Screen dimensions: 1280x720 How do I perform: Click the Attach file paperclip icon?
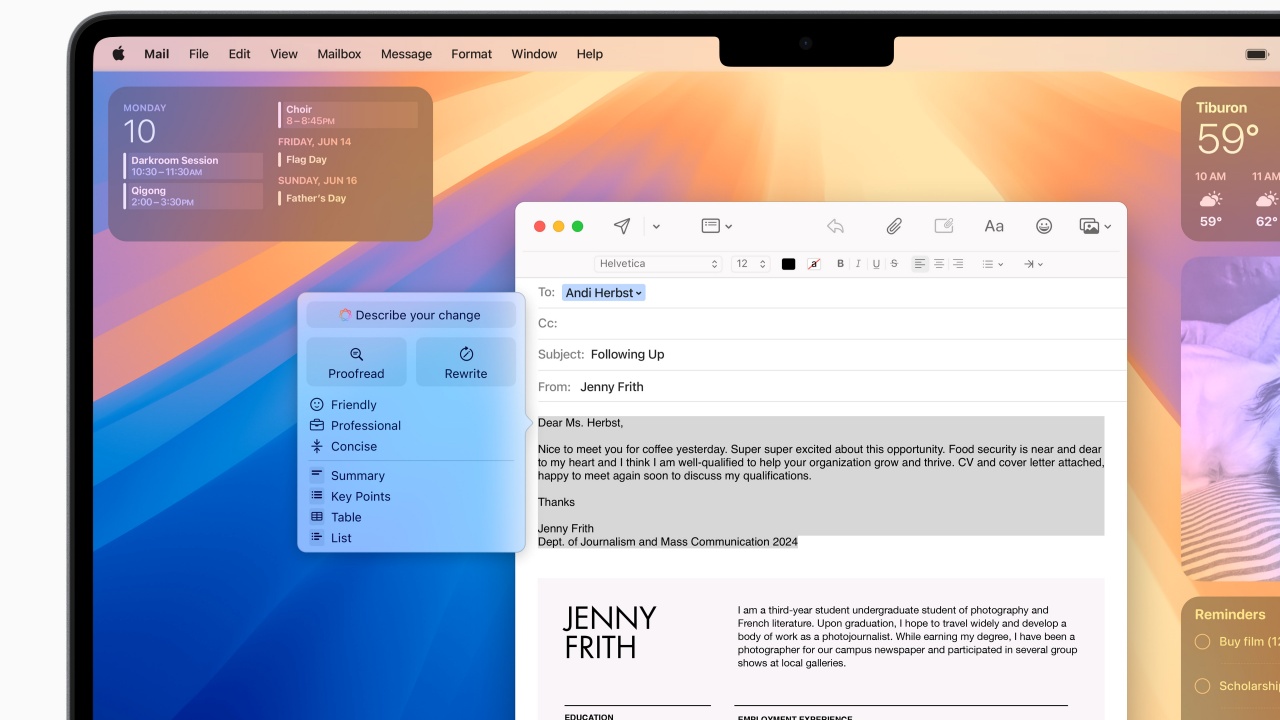pyautogui.click(x=894, y=225)
